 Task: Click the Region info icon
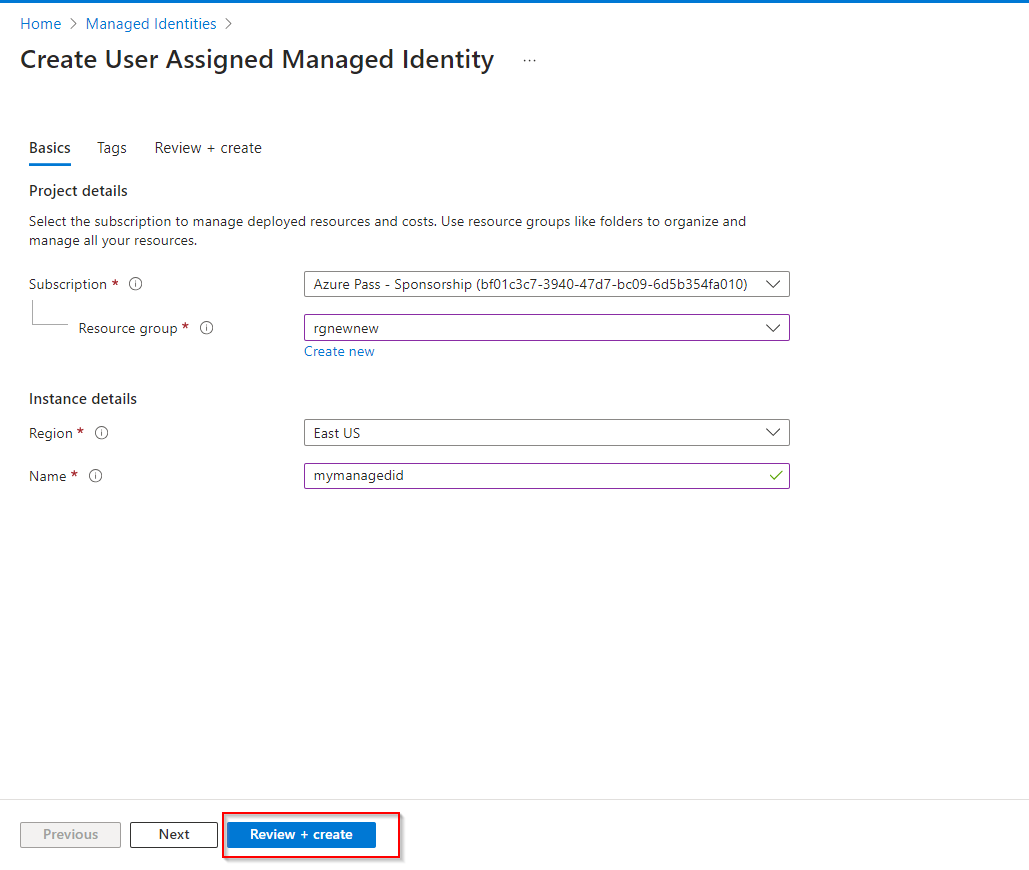pos(101,433)
